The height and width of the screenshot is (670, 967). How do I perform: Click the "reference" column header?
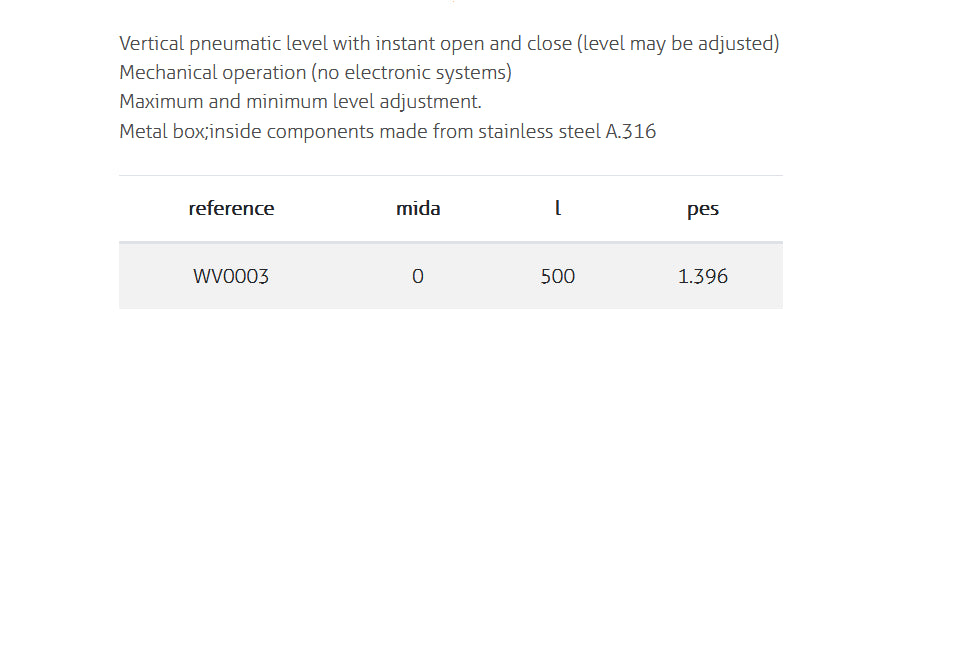231,208
